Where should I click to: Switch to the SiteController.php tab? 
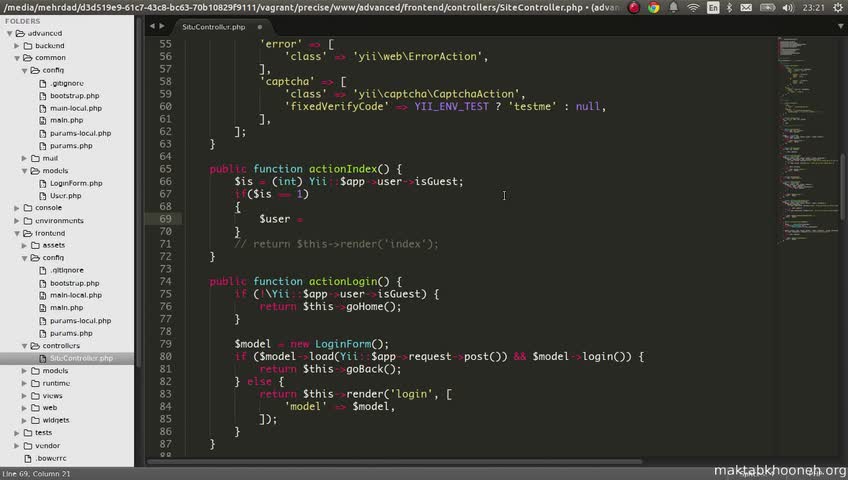coord(214,27)
